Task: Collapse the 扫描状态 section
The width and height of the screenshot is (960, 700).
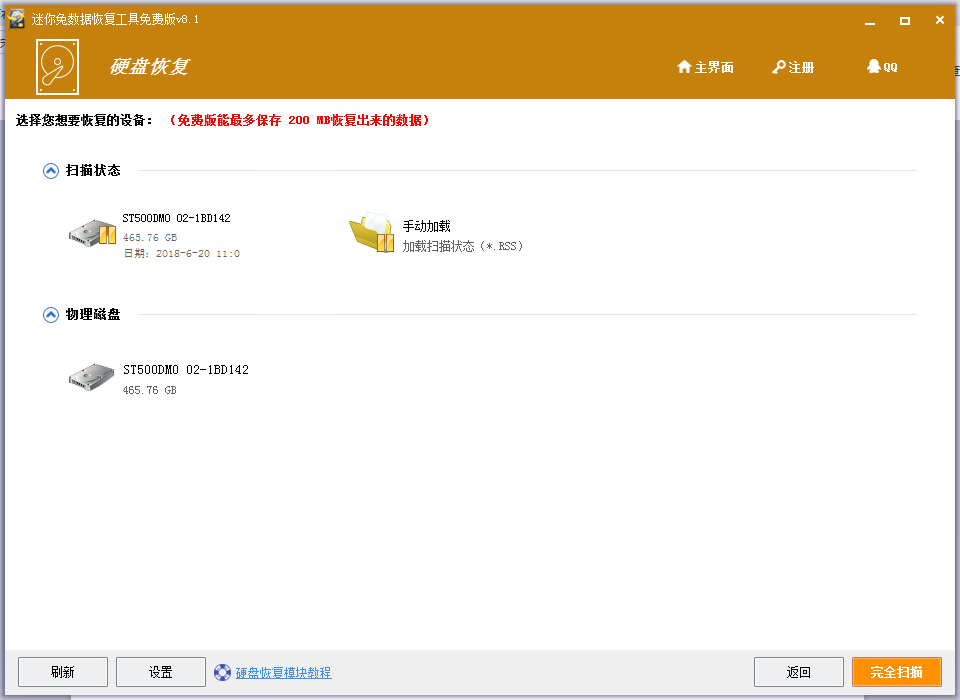Action: (x=51, y=171)
